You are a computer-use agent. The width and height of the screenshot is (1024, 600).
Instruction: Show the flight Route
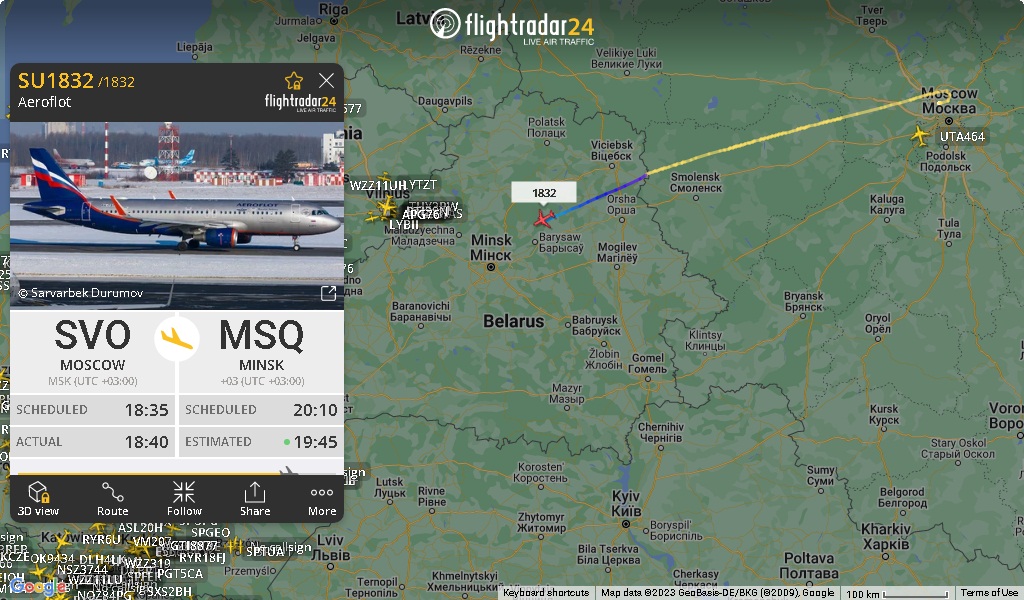tap(112, 499)
